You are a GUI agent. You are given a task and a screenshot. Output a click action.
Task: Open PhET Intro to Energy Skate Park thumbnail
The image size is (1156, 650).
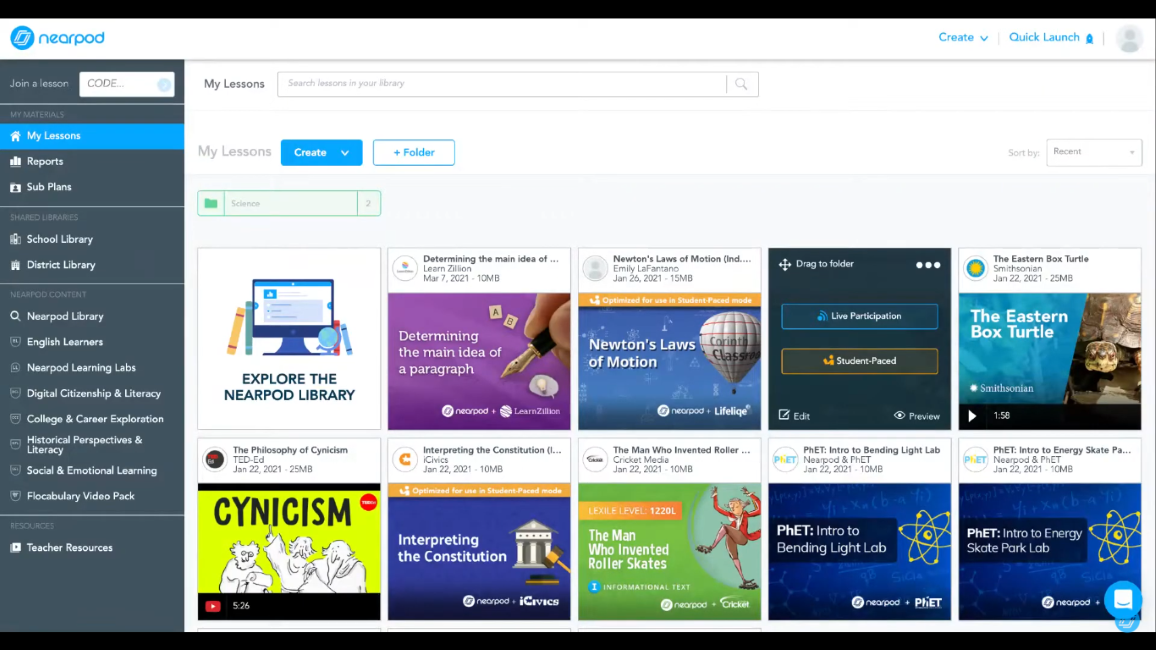tap(1050, 551)
